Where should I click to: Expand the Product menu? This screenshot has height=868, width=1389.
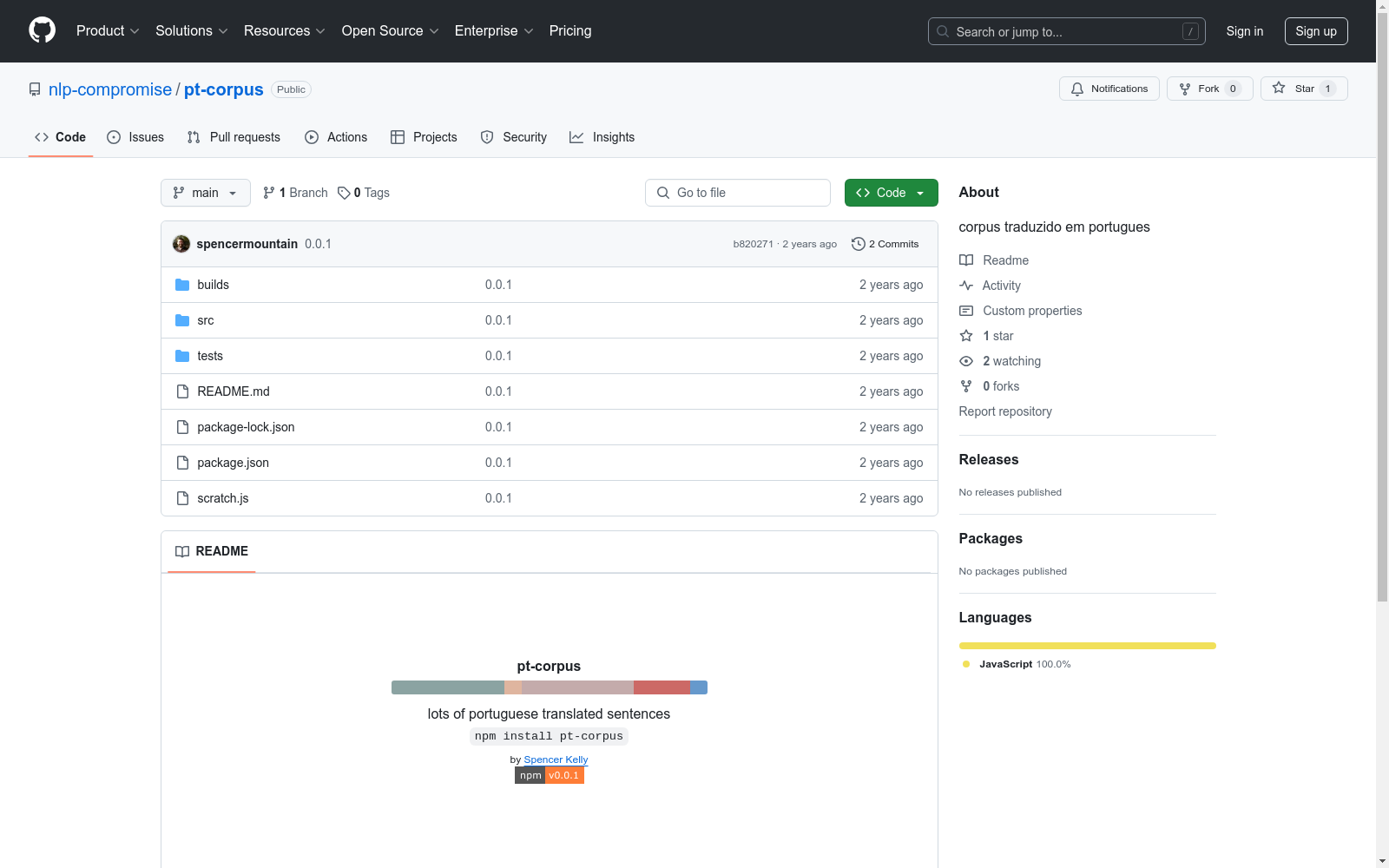(x=108, y=31)
